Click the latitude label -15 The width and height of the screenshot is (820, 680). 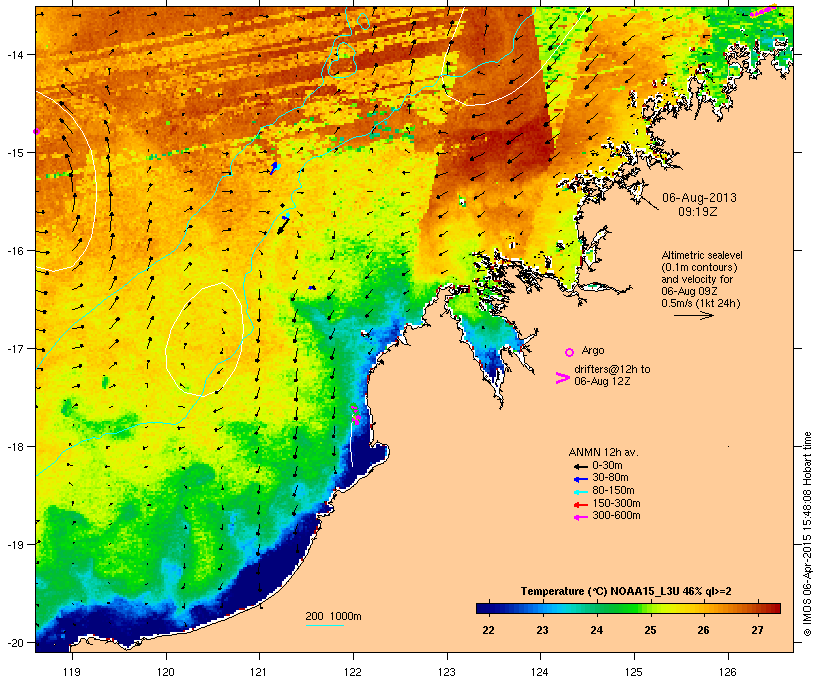click(14, 153)
